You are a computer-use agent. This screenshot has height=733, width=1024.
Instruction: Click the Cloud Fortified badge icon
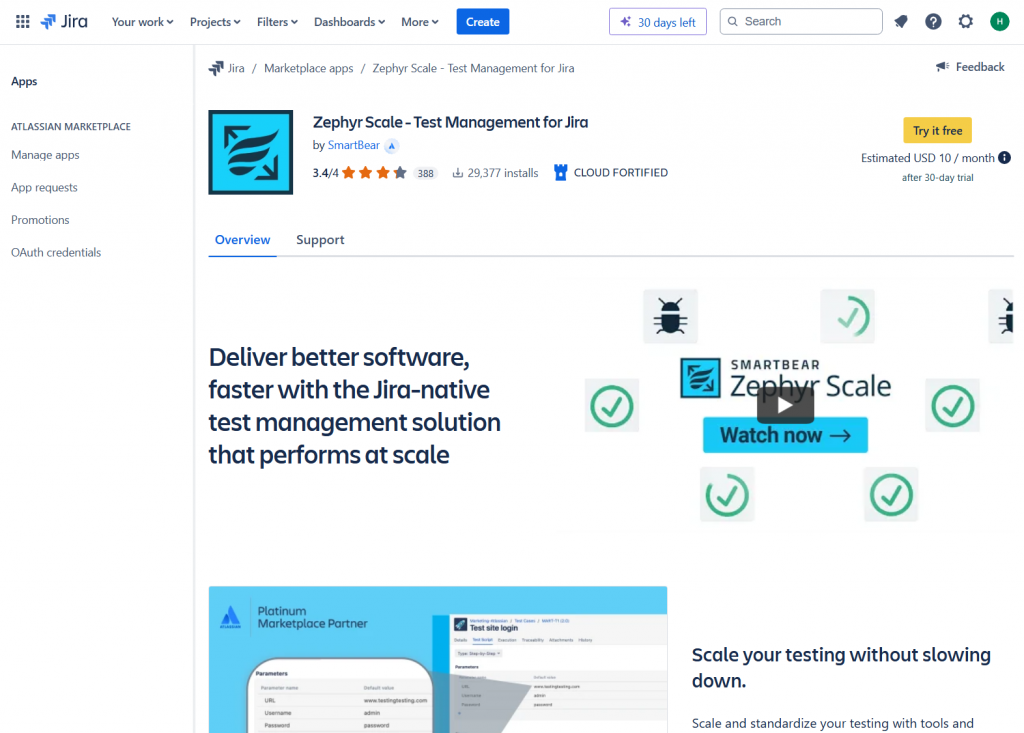tap(560, 172)
